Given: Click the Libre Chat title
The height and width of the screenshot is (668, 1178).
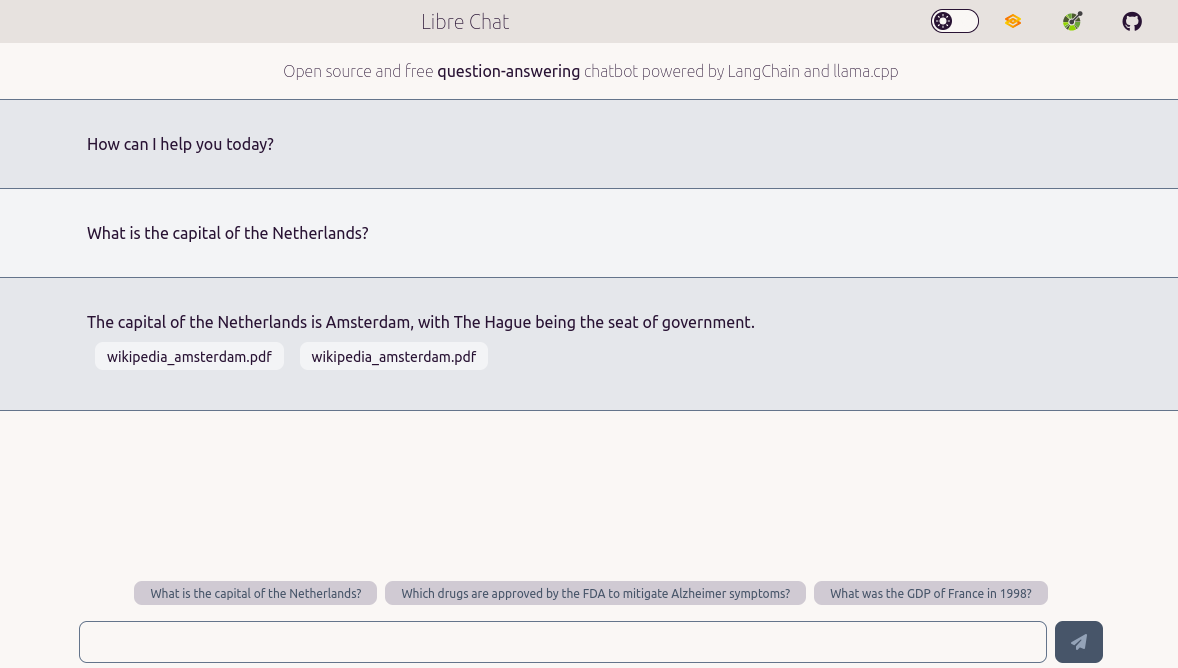Looking at the screenshot, I should 466,21.
